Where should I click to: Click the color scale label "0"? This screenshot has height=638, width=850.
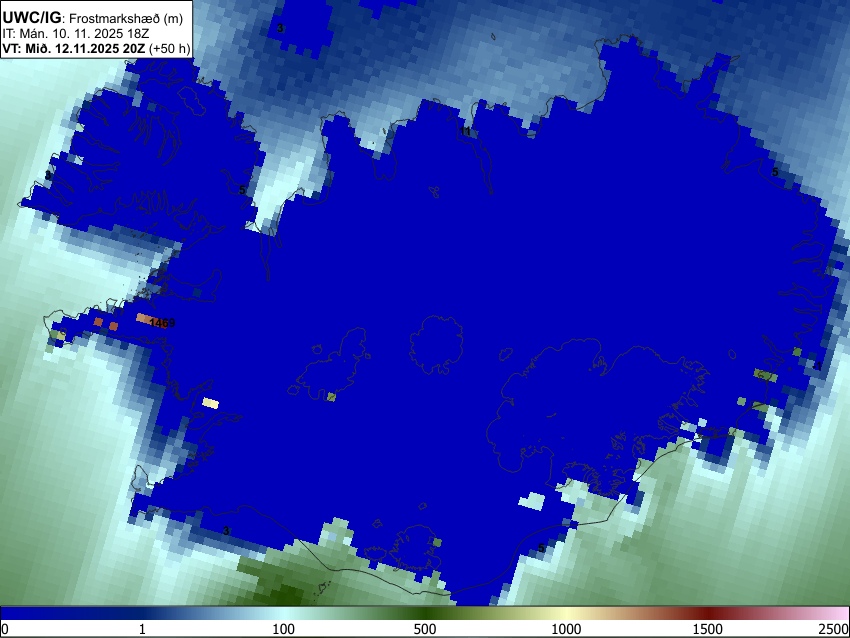(x=5, y=629)
